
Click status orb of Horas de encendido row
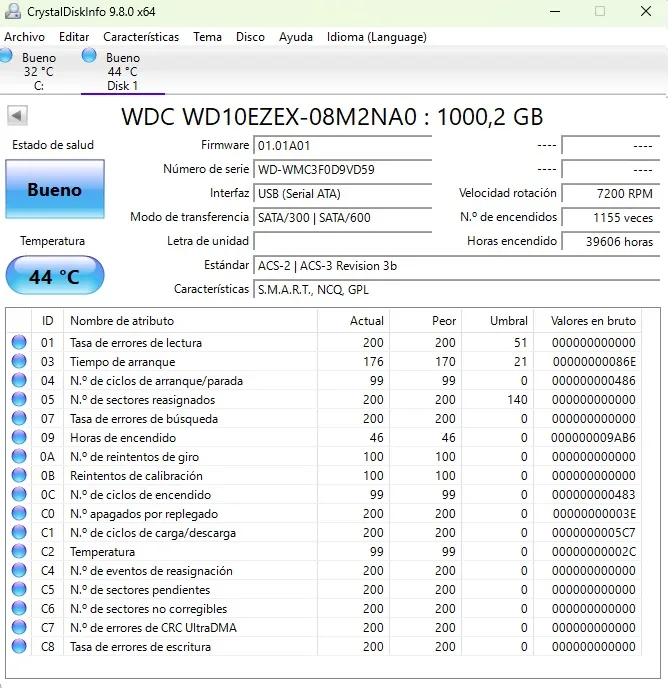coord(19,437)
